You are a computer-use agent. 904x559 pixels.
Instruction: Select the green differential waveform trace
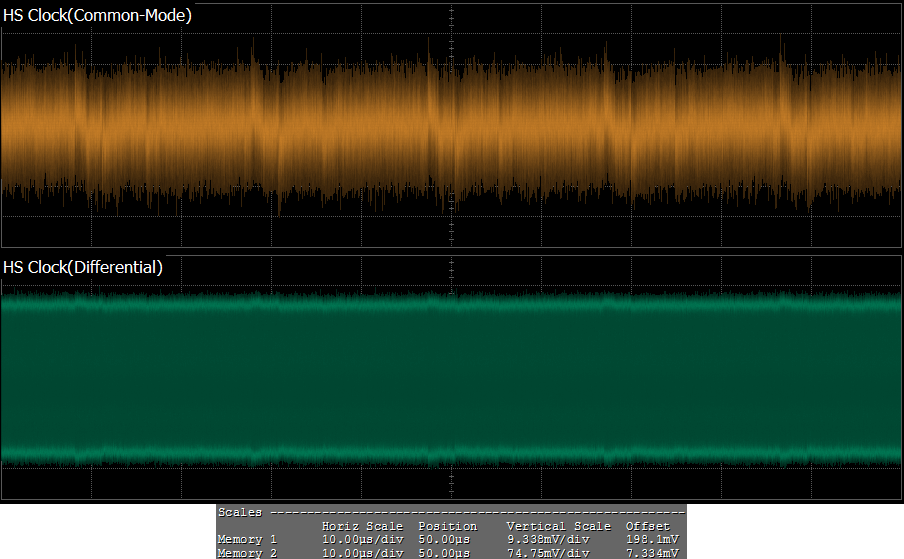[300, 380]
